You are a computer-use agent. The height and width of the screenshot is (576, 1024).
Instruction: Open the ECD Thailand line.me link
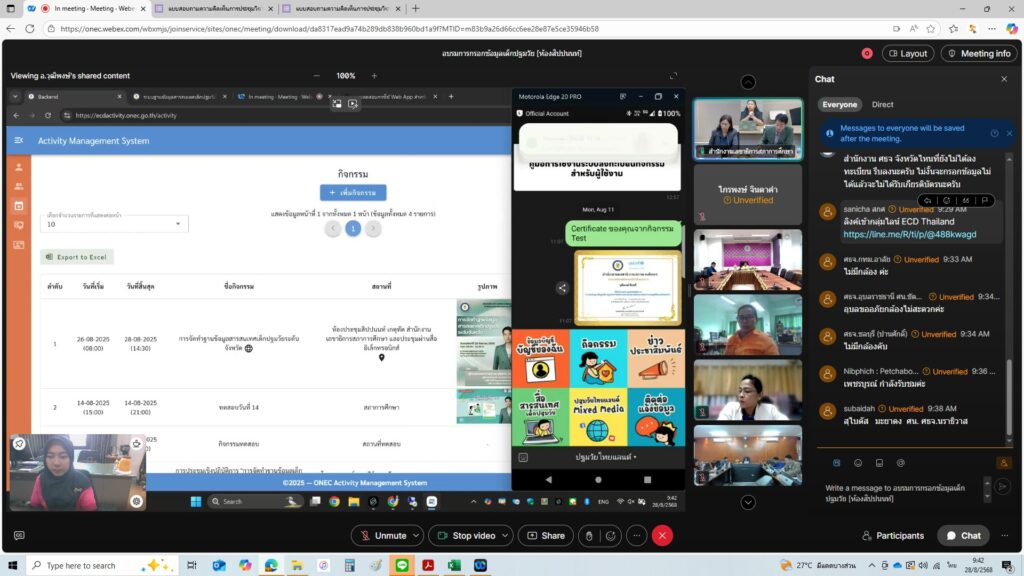click(x=909, y=234)
